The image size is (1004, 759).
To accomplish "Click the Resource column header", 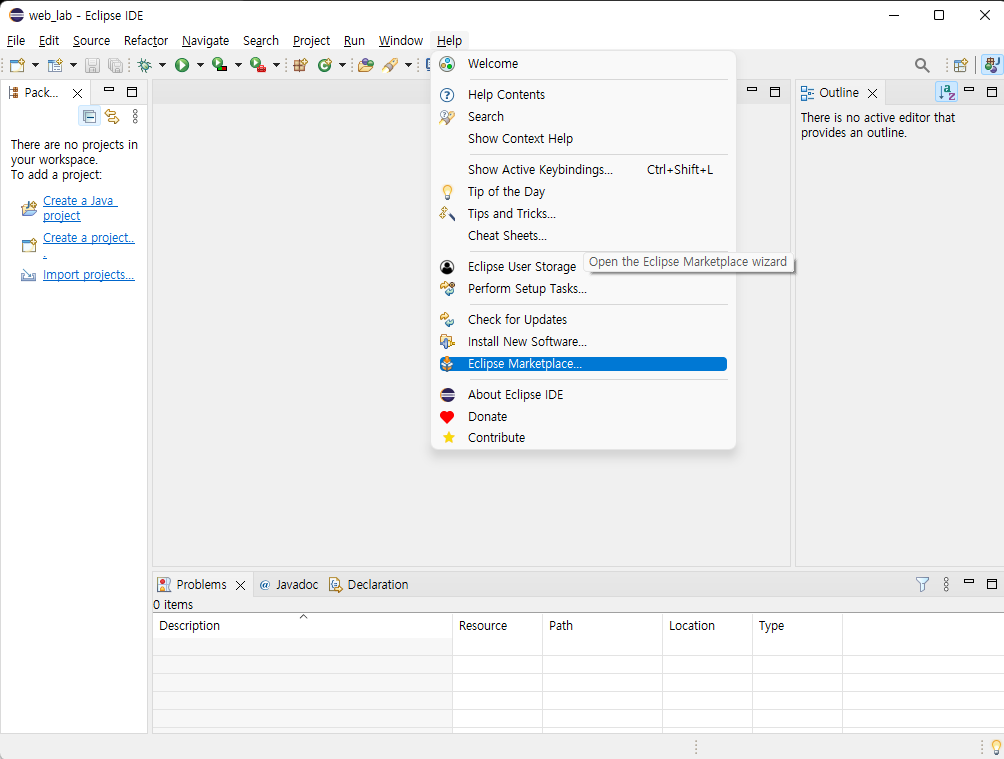I will pyautogui.click(x=498, y=626).
